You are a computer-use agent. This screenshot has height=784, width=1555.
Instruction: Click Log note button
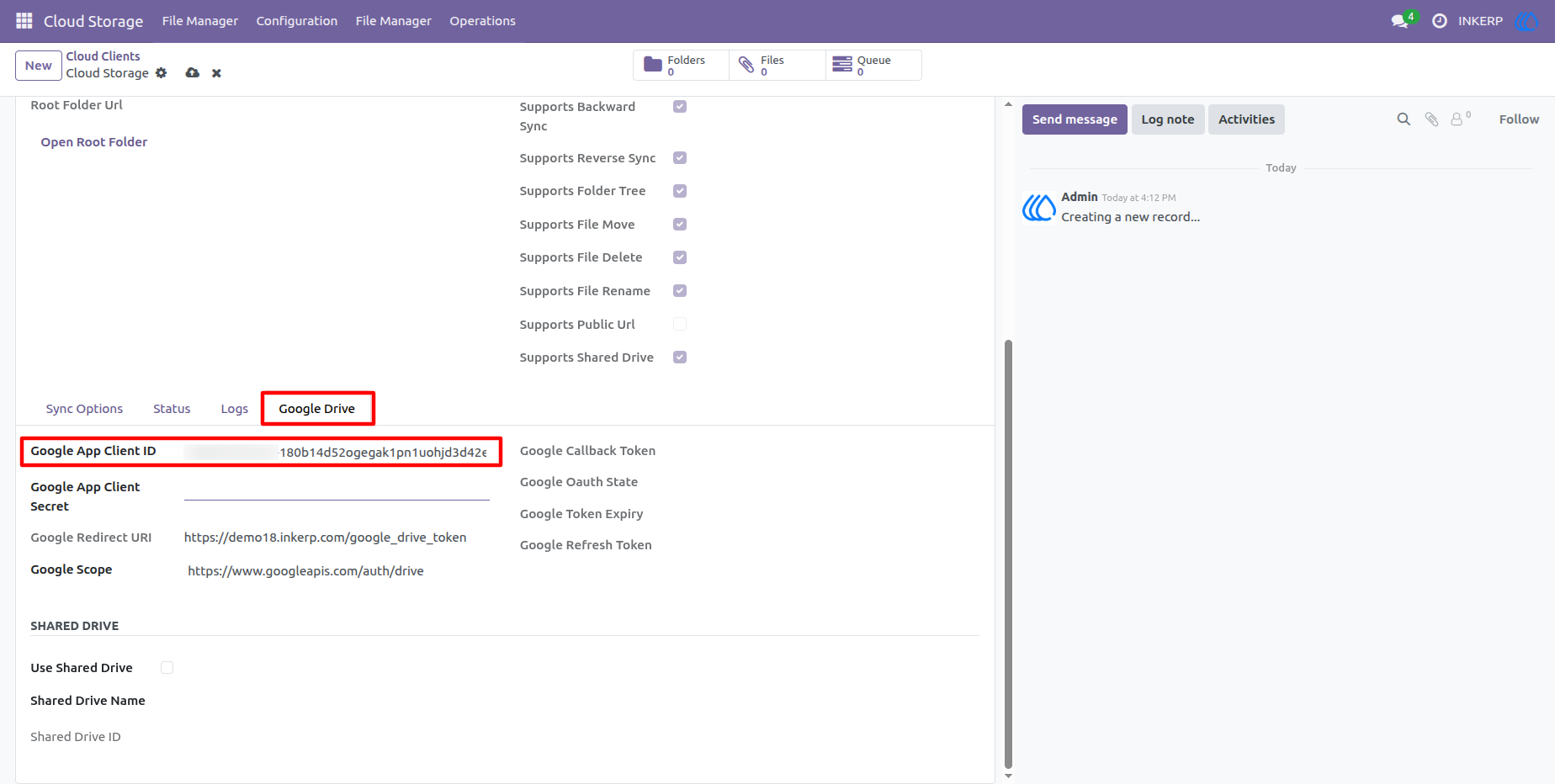pyautogui.click(x=1168, y=119)
